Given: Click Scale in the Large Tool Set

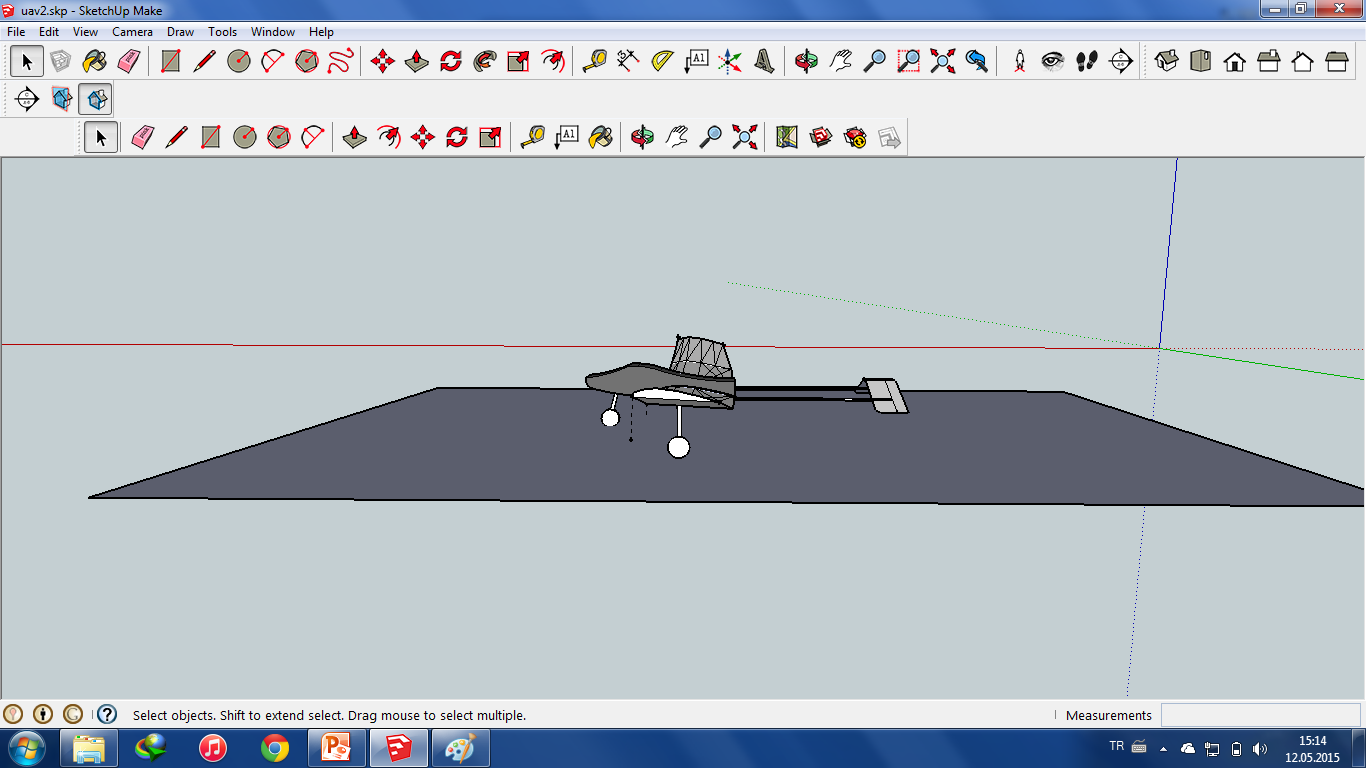Looking at the screenshot, I should point(519,61).
